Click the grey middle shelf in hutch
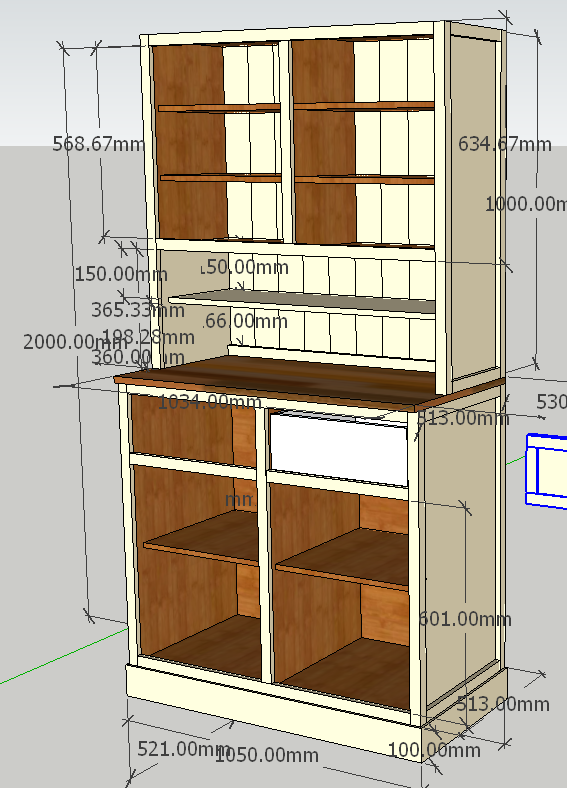The height and width of the screenshot is (788, 567). pos(302,302)
